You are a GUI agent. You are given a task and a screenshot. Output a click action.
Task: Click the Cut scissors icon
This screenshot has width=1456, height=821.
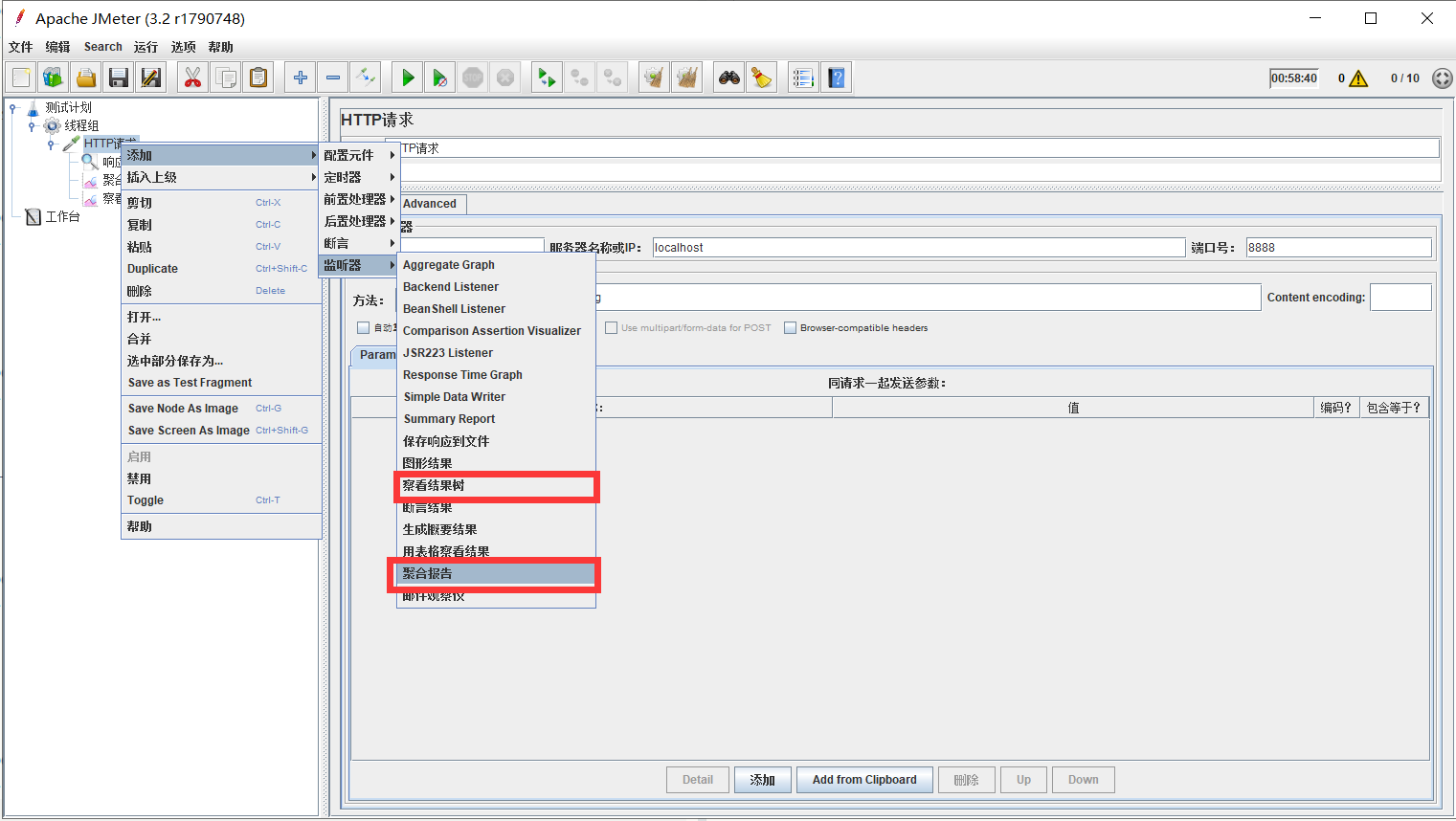(x=193, y=78)
